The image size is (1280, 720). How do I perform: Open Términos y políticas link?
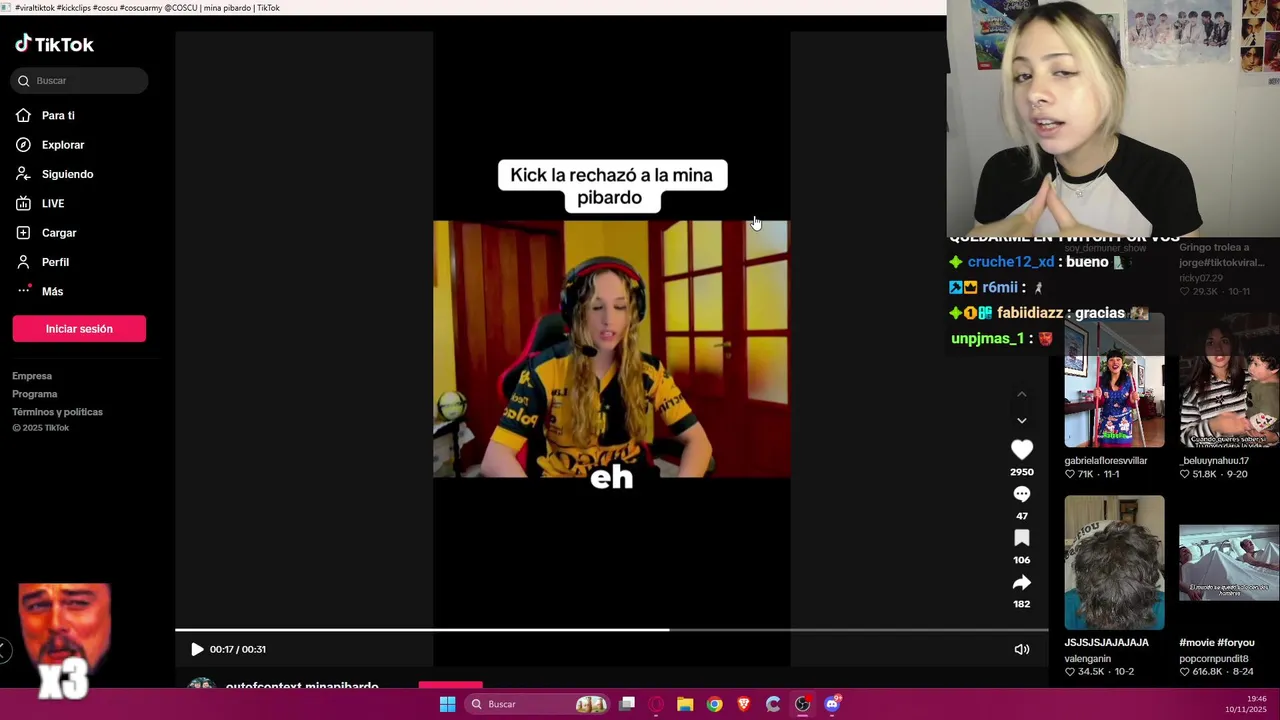pos(57,412)
